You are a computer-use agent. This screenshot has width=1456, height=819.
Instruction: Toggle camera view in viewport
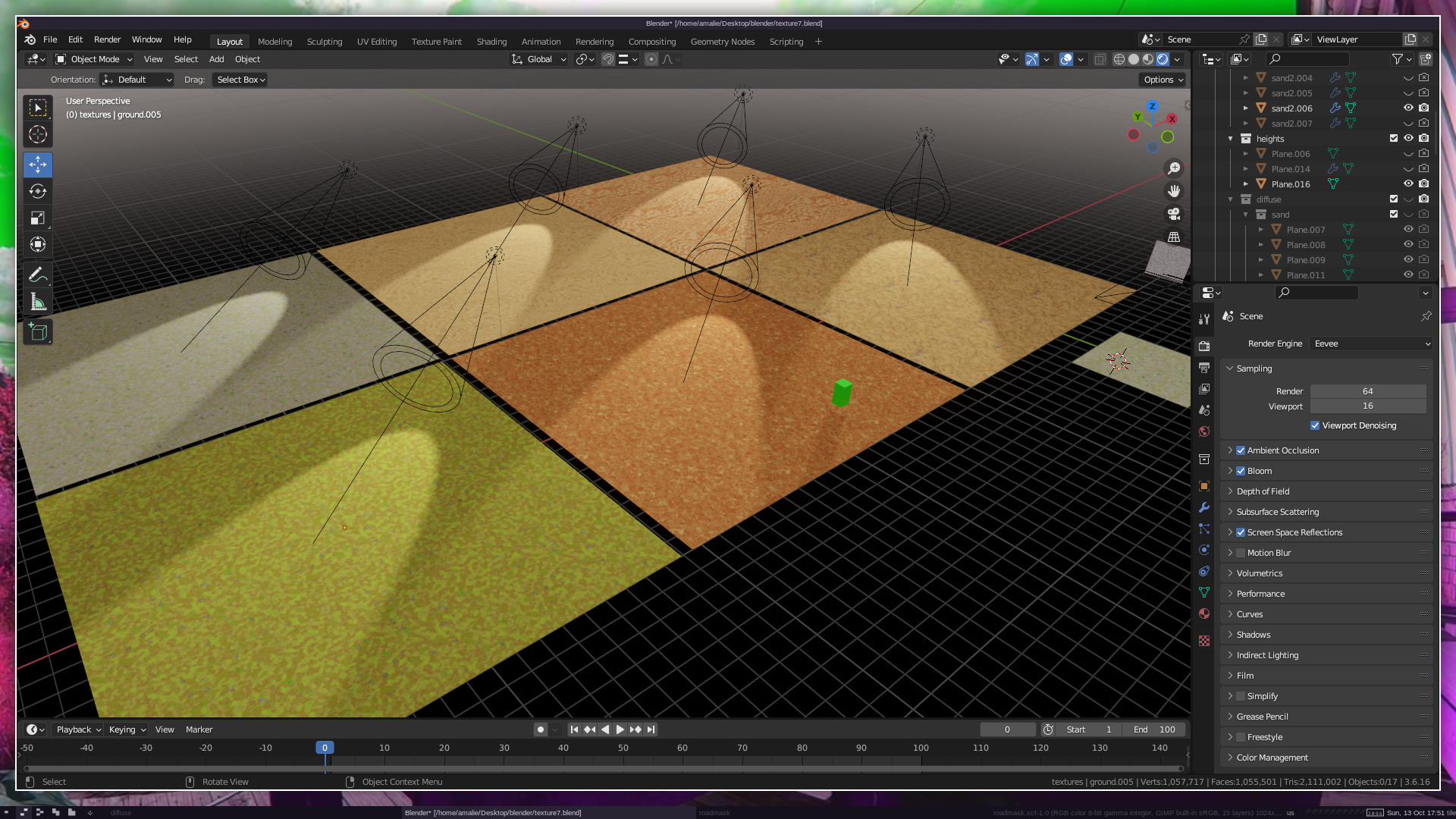click(1174, 214)
